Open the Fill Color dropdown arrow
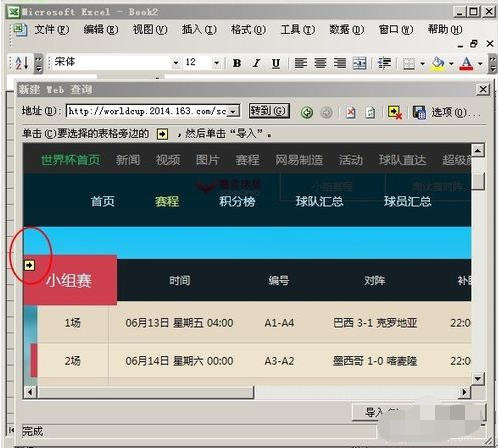The image size is (498, 448). (451, 63)
